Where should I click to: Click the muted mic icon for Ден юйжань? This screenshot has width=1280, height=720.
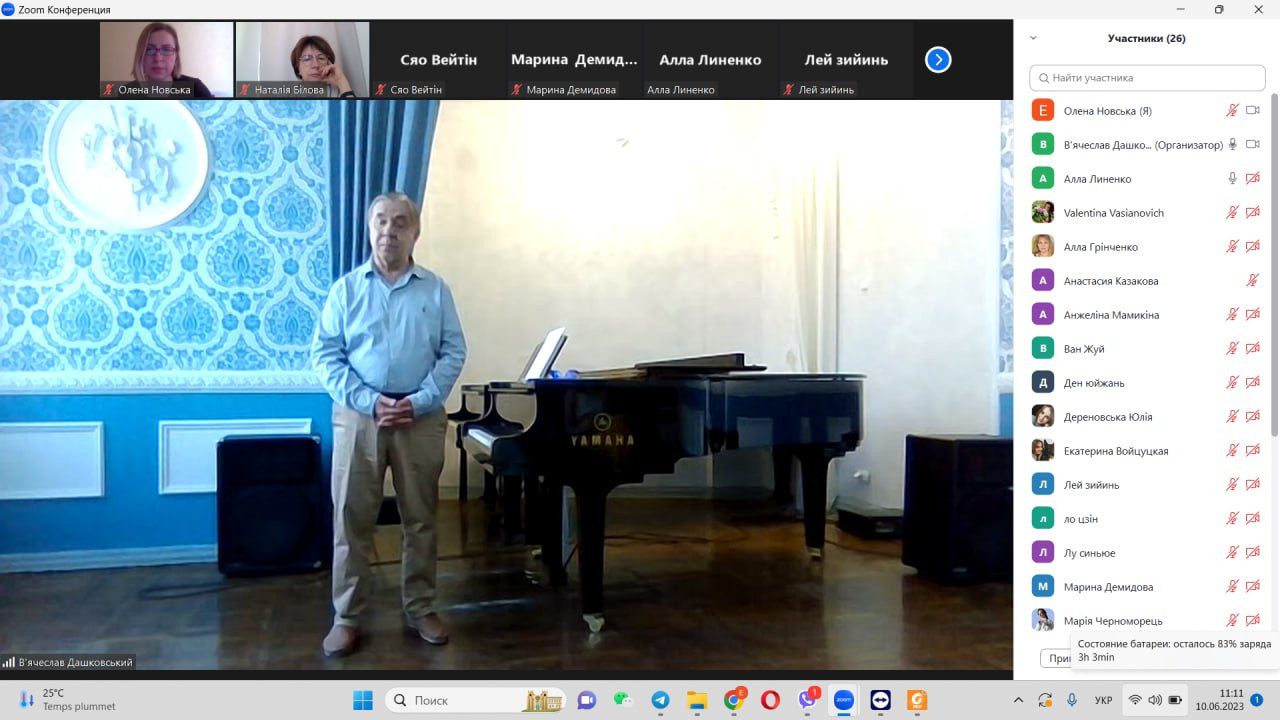pyautogui.click(x=1233, y=383)
